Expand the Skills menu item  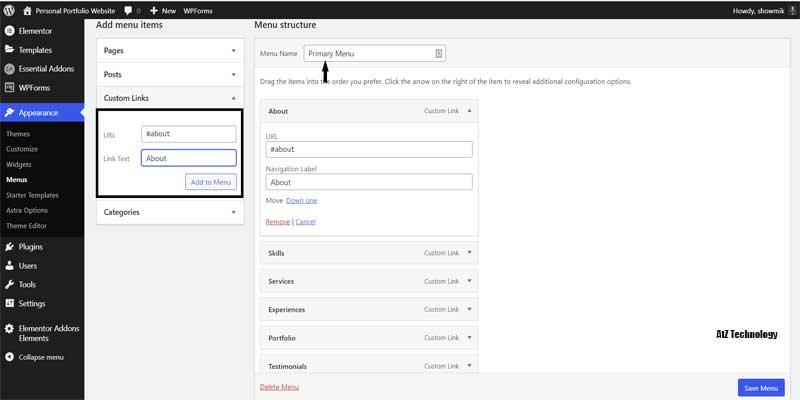click(469, 253)
